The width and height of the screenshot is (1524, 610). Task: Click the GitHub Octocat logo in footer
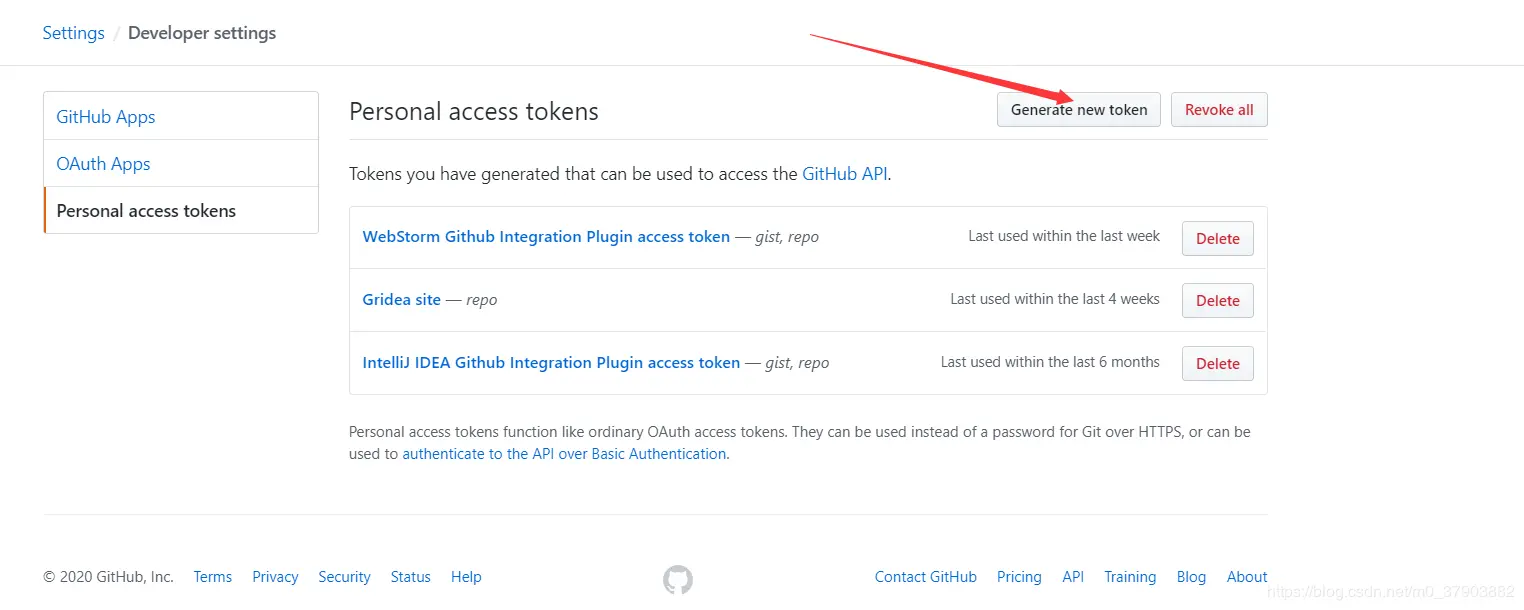678,579
